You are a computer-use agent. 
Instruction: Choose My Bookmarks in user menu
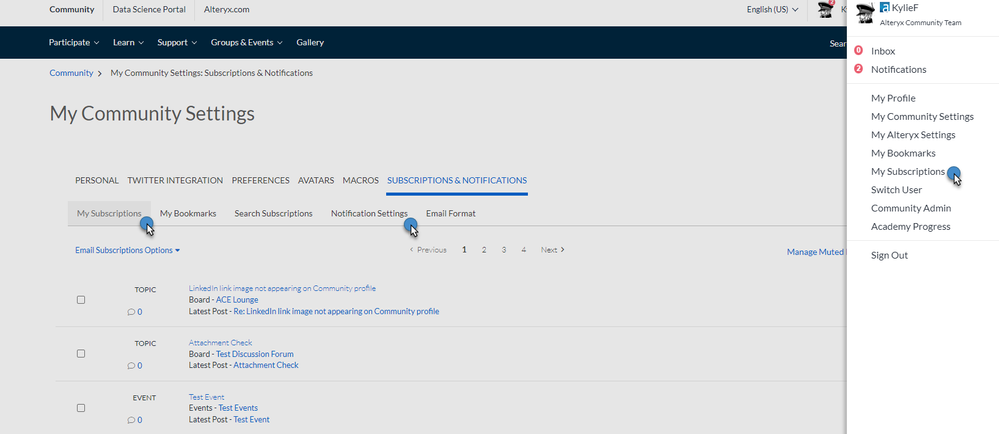[903, 154]
